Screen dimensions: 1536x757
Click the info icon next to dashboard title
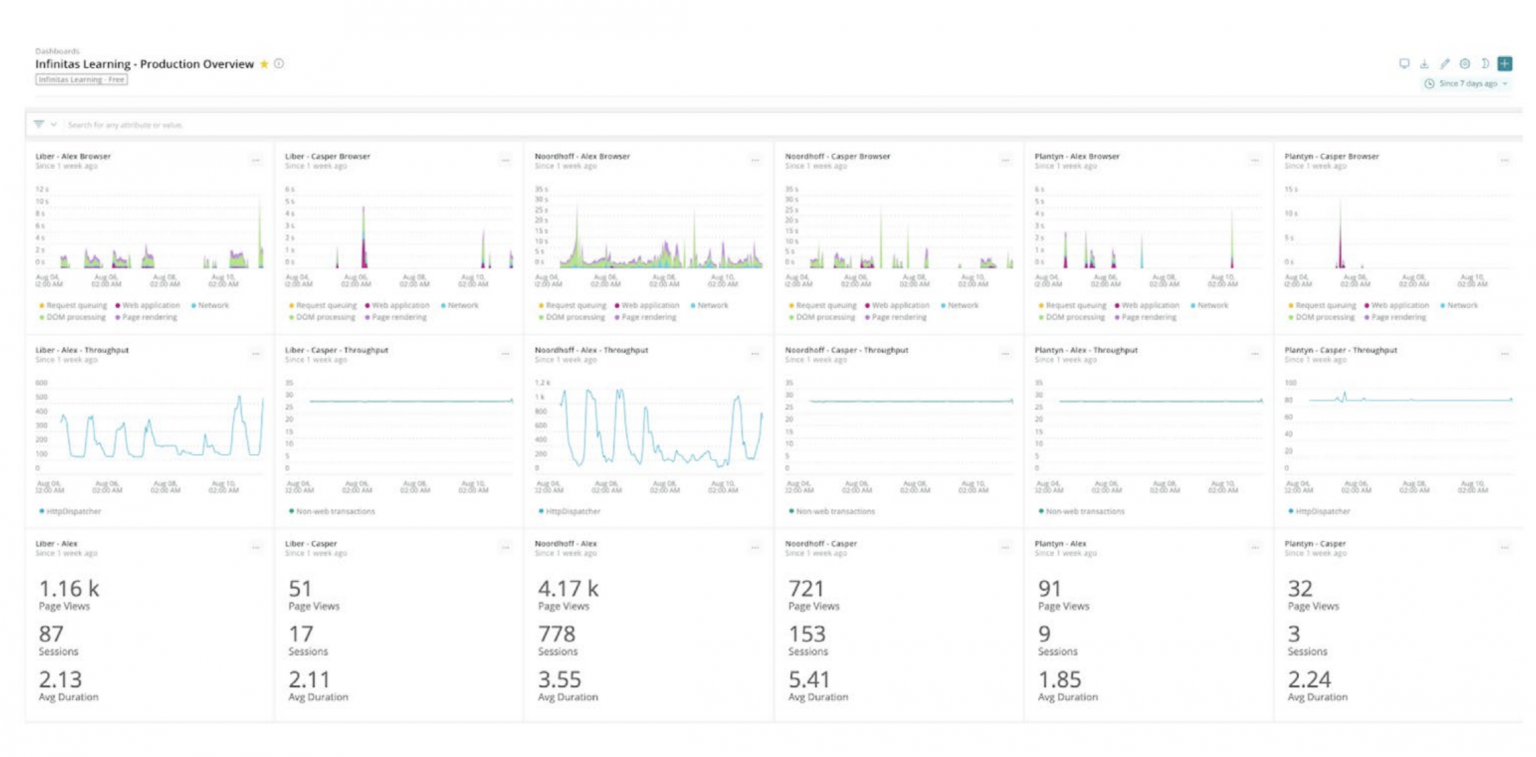[279, 64]
